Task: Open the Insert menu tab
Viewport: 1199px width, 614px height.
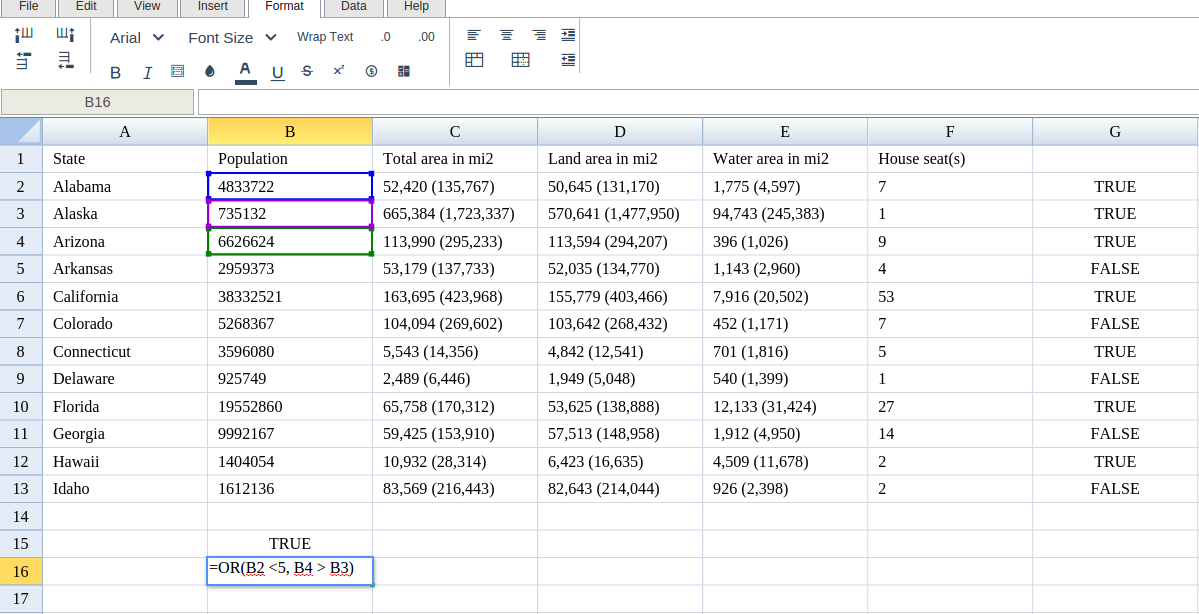Action: click(212, 7)
